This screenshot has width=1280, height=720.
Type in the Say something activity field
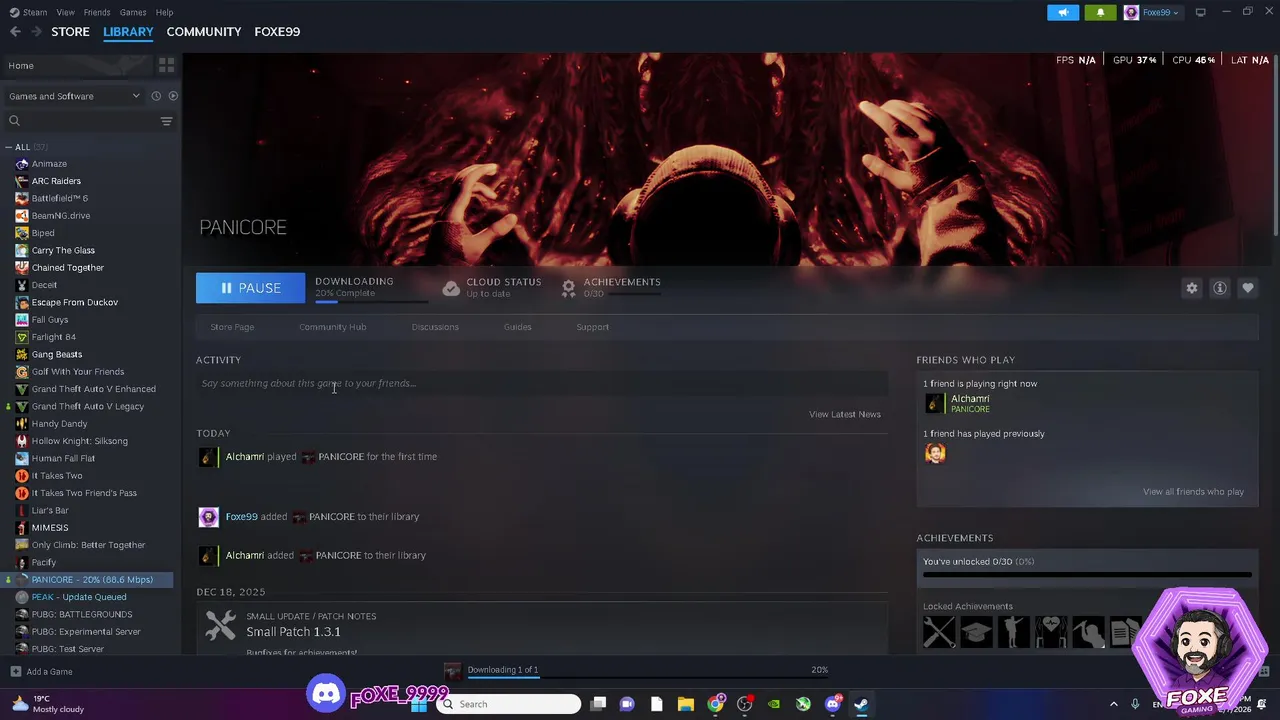click(541, 383)
